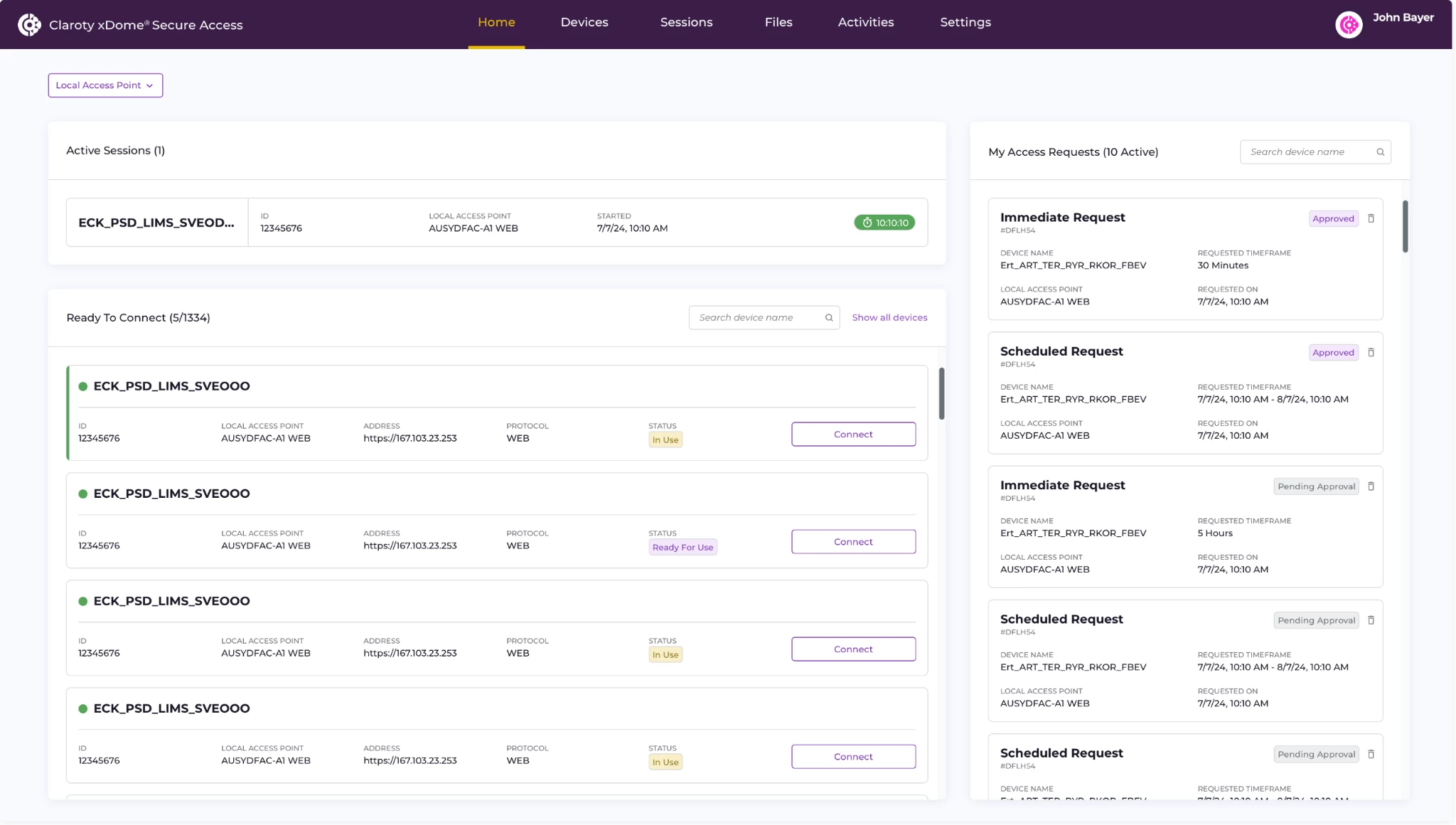Viewport: 1456px width, 825px height.
Task: Click the Claroty logo in the top-left corner
Action: coord(28,23)
